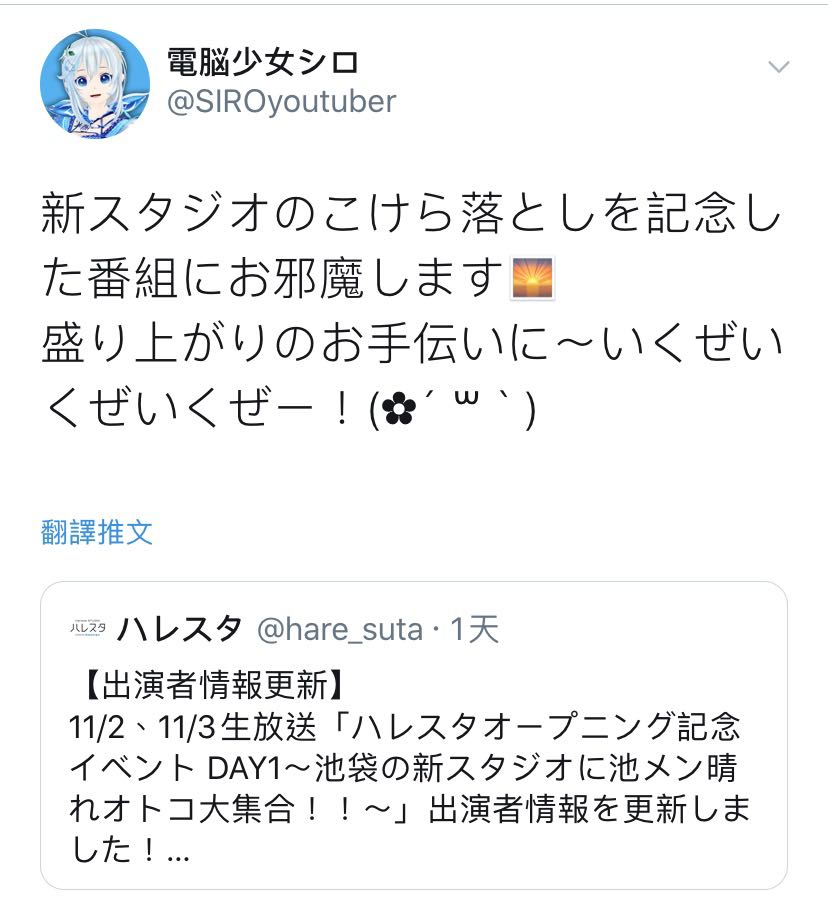
Task: Click the 盛り上がりのお手伝い text line
Action: [x=412, y=343]
